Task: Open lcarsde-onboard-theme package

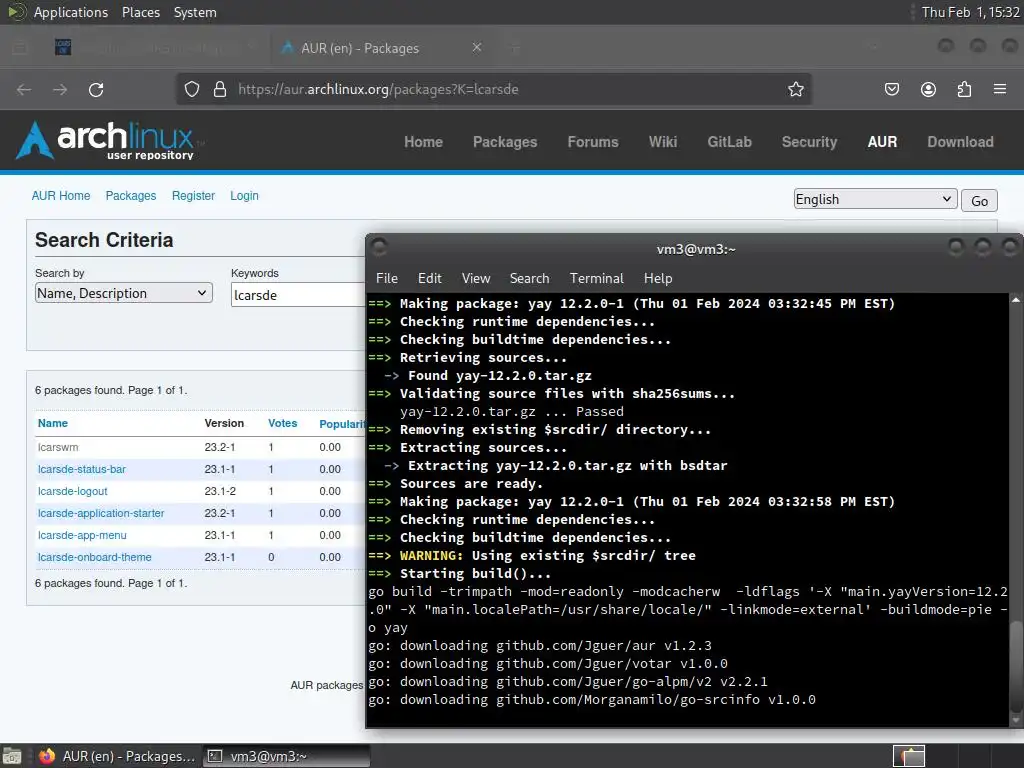Action: pos(95,557)
